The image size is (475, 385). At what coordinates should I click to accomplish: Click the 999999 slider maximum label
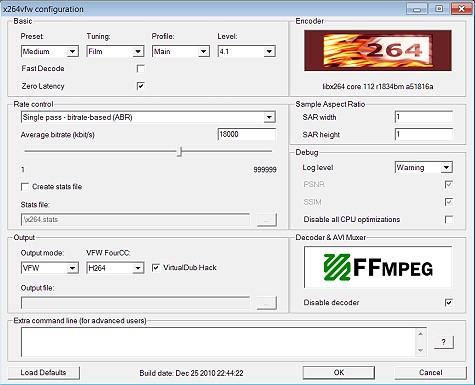tap(265, 170)
